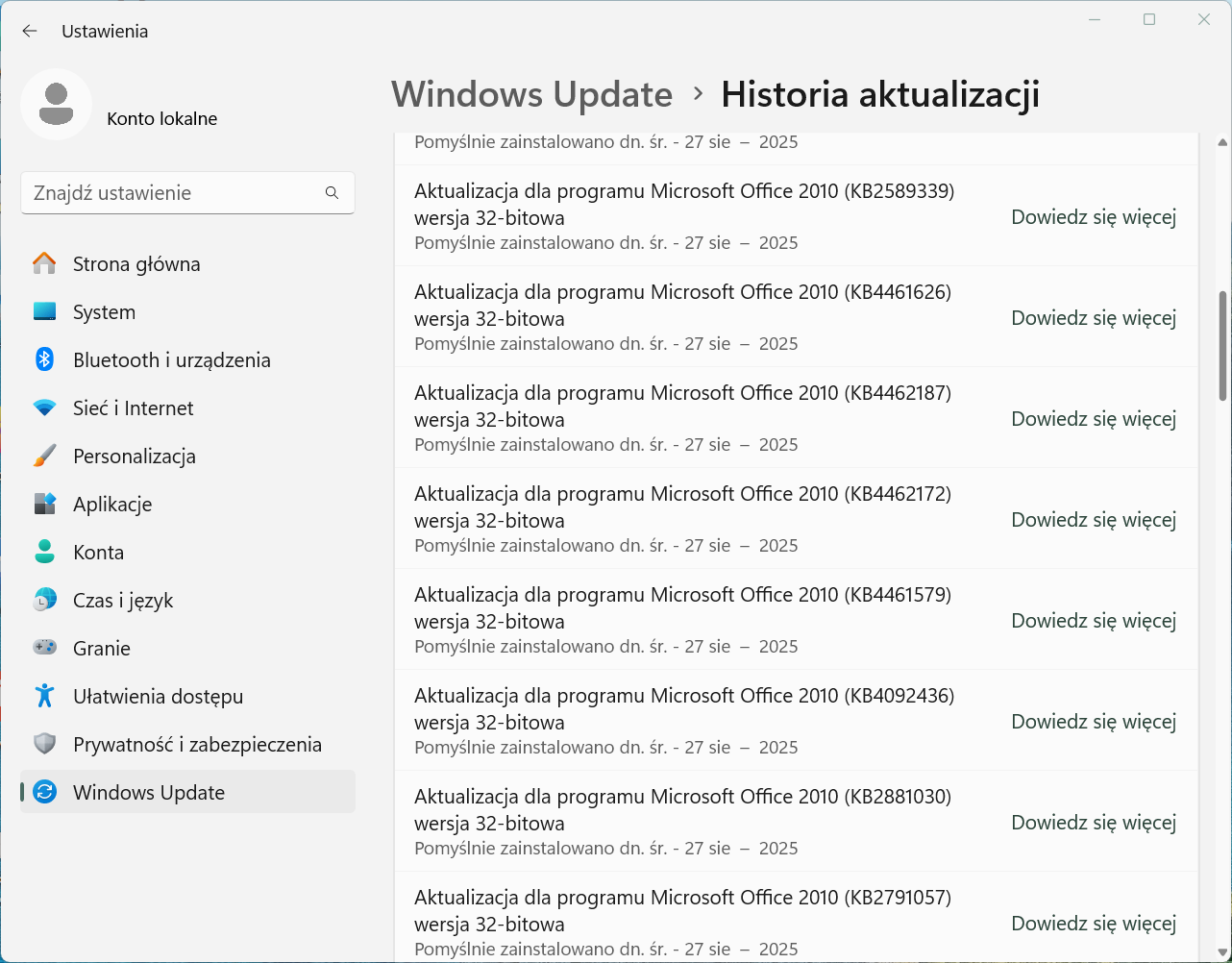
Task: Click the back arrow next to Ustawienia
Action: click(x=30, y=31)
